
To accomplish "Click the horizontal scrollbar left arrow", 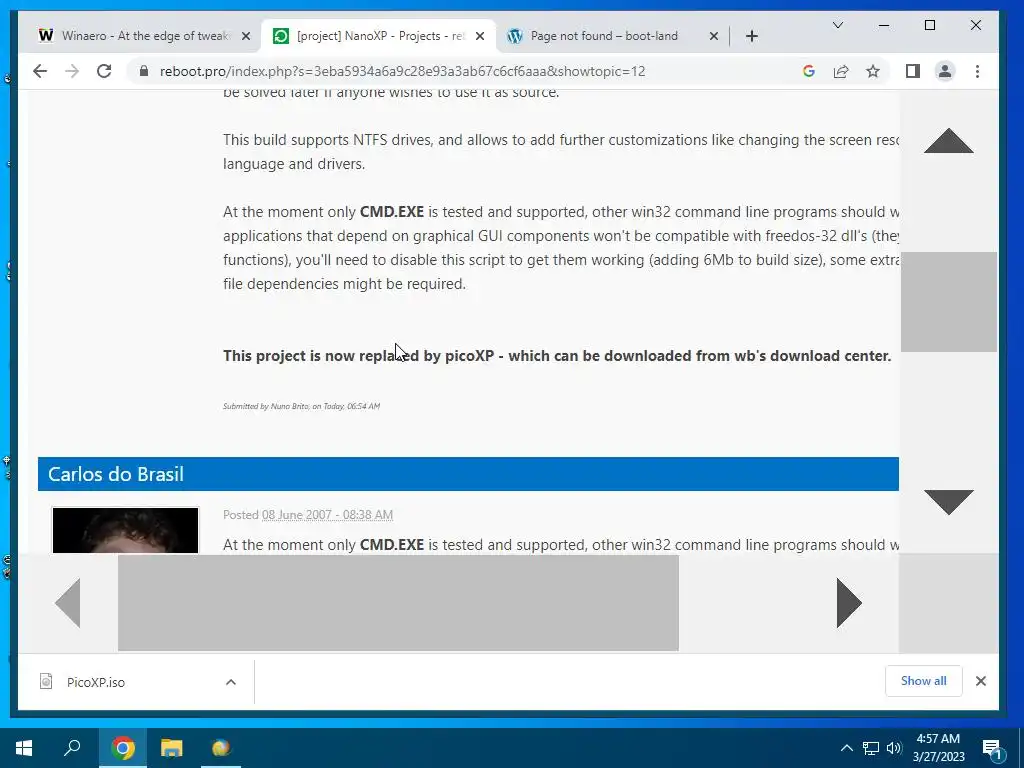I will tap(68, 603).
